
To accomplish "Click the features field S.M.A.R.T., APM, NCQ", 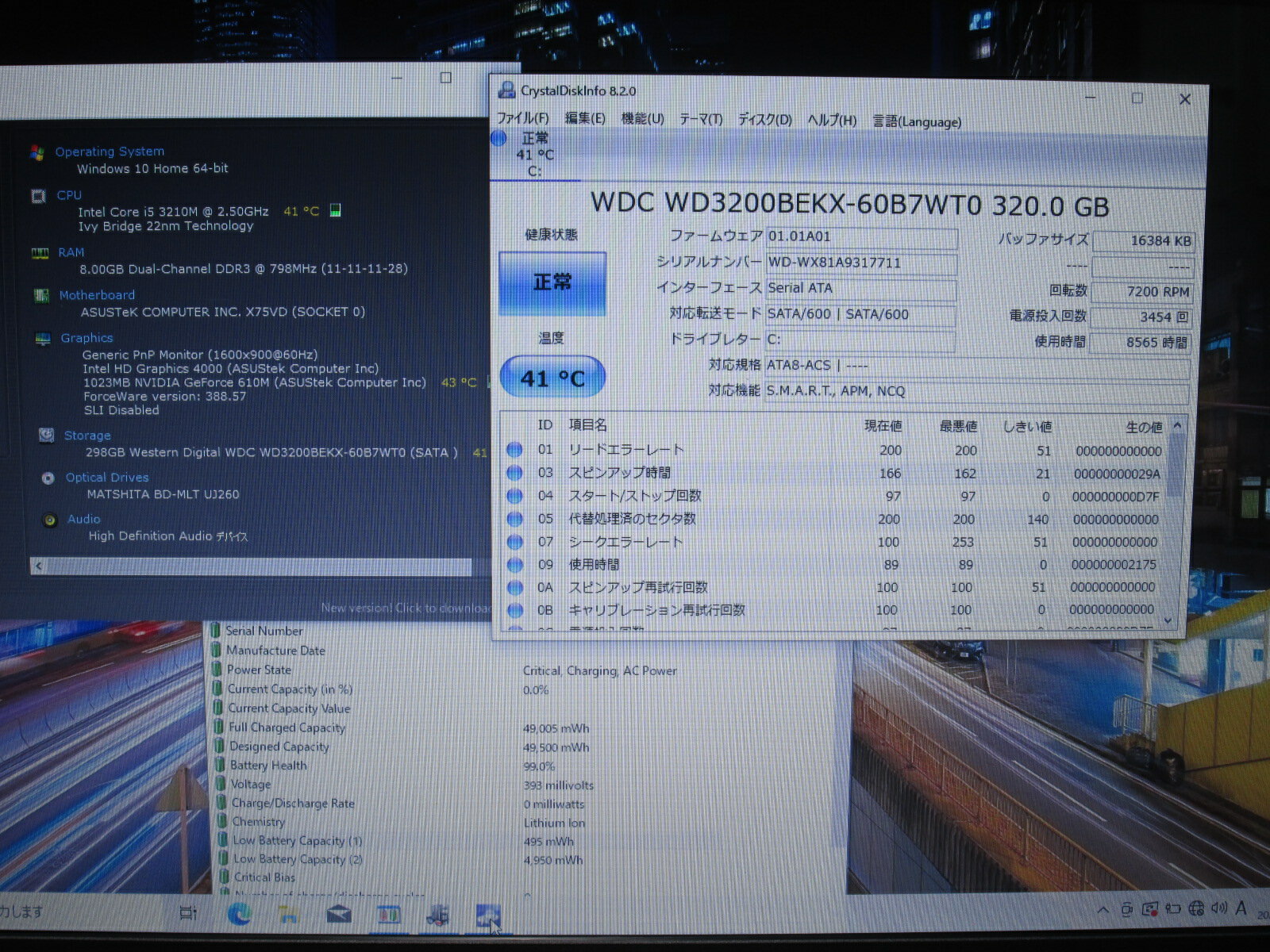I will 976,391.
